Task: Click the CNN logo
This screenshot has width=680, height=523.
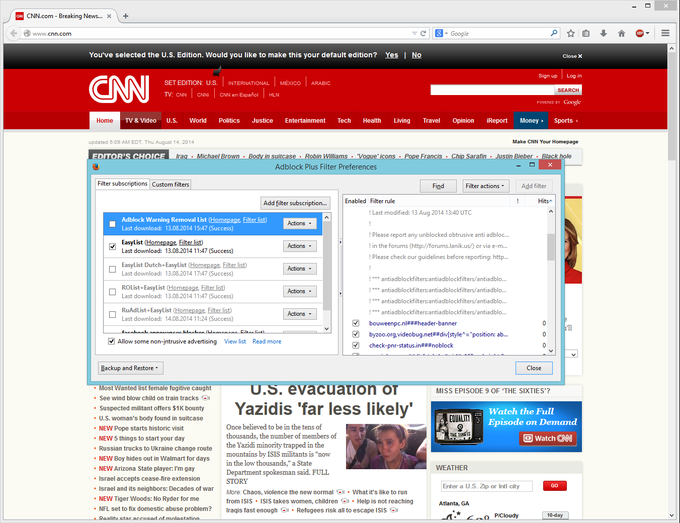Action: coord(119,89)
